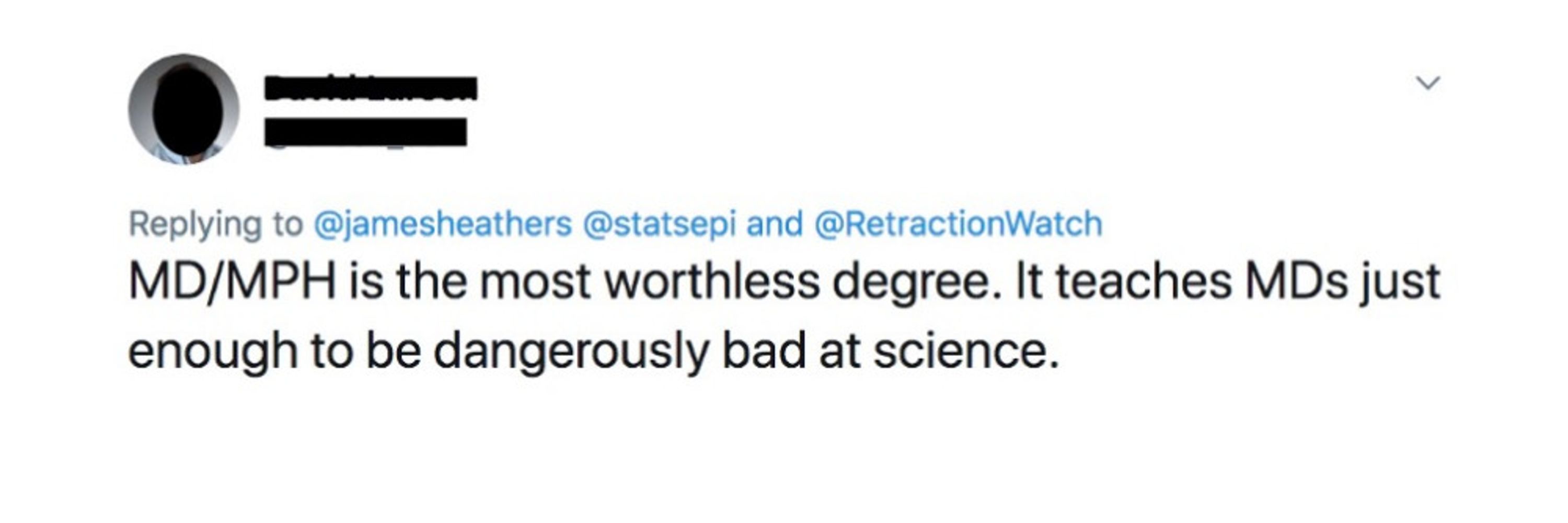The width and height of the screenshot is (1568, 523).
Task: Click the word 'MDs' in first line
Action: point(1297,281)
